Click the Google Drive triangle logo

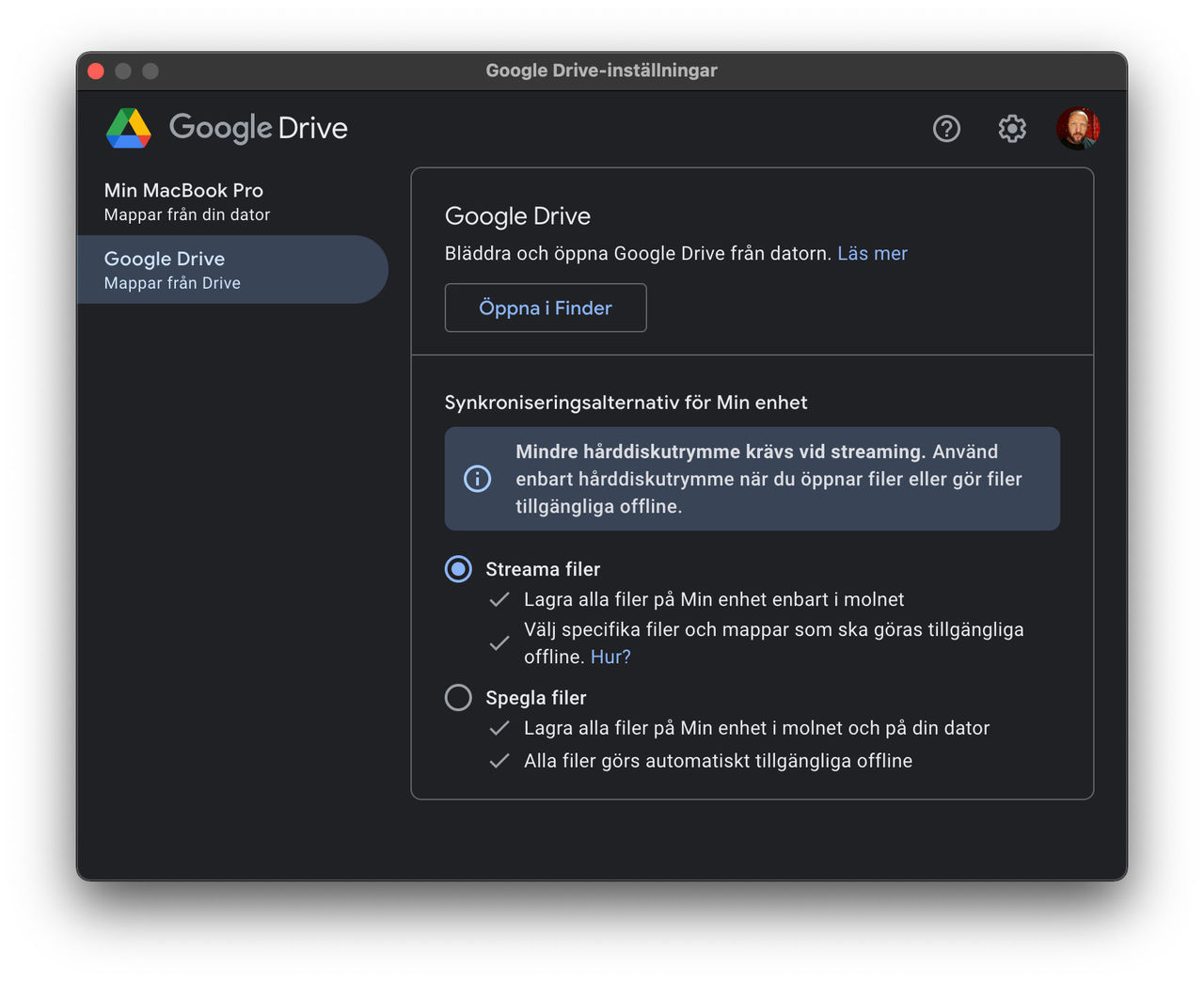click(x=129, y=128)
